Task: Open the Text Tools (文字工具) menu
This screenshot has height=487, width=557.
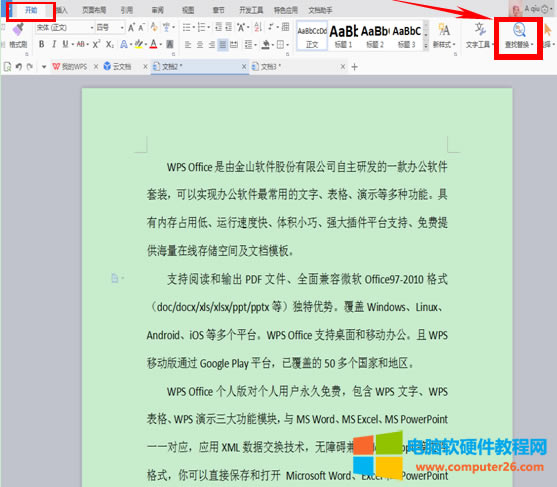Action: pyautogui.click(x=479, y=36)
